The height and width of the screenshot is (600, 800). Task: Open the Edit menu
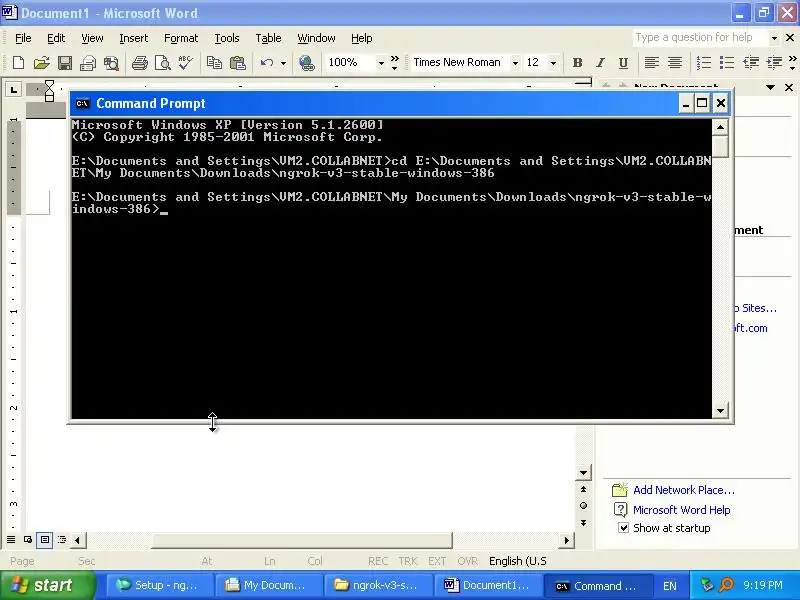56,38
